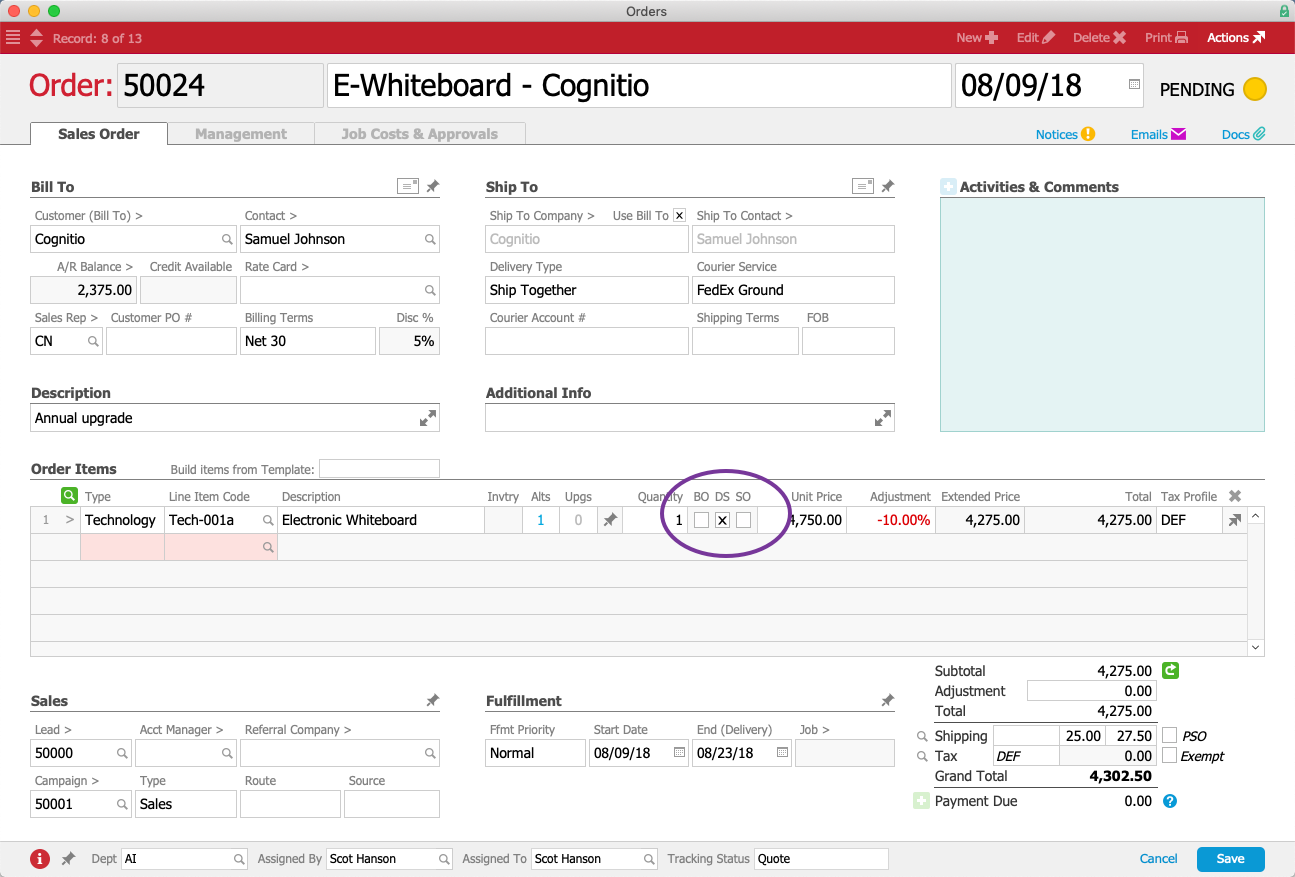Click the red info icon in the footer
Screen dimensions: 1295x877
40,859
